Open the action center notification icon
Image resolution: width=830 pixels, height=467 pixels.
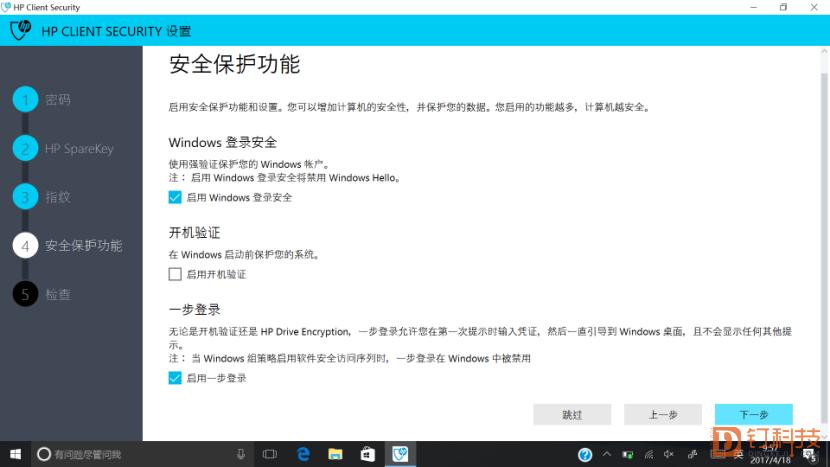(809, 455)
